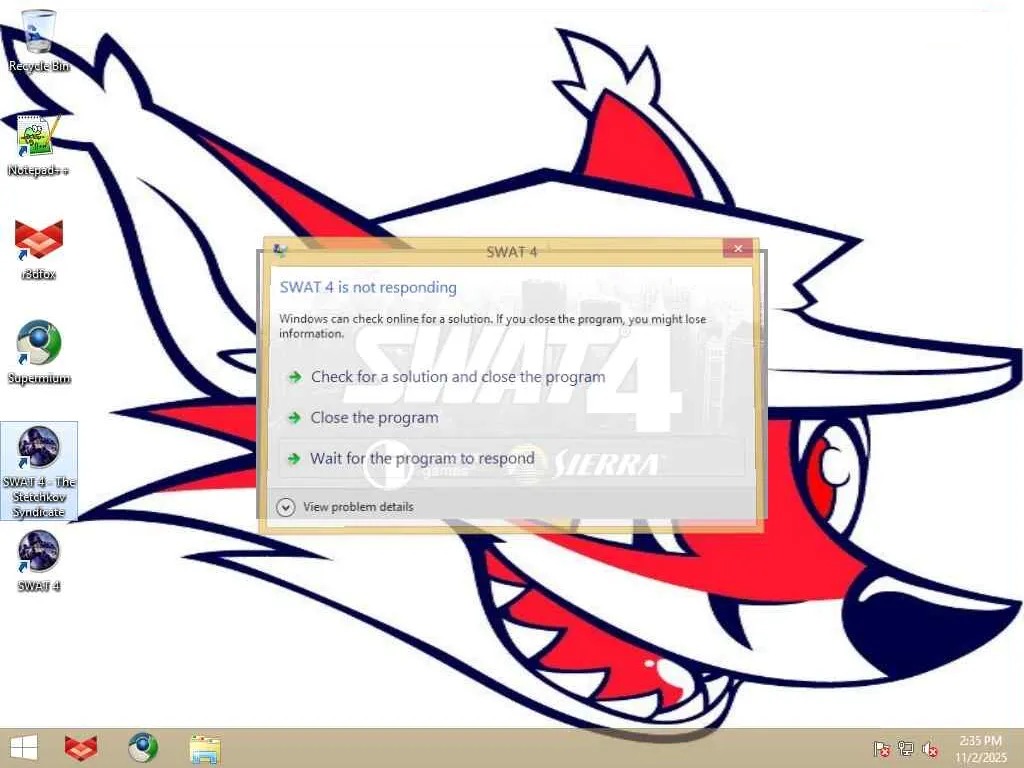The image size is (1024, 768).
Task: Select SWAT 4 - The Stetchkov Syndicate shortcut
Action: tap(39, 471)
